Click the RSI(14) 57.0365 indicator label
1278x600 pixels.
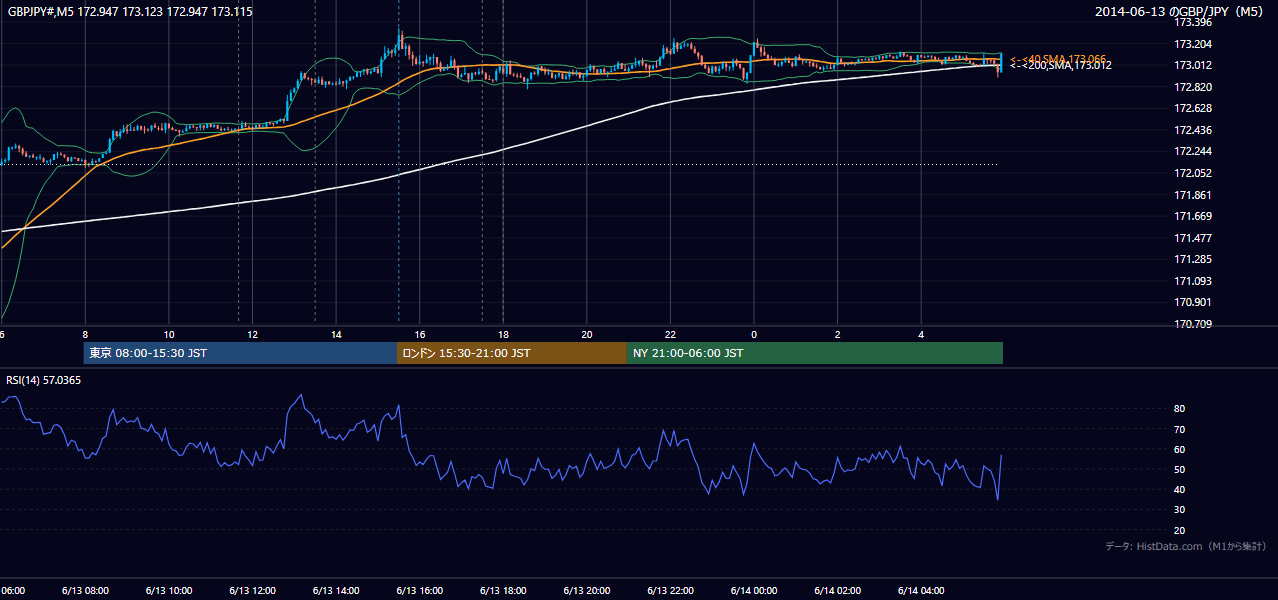point(44,380)
